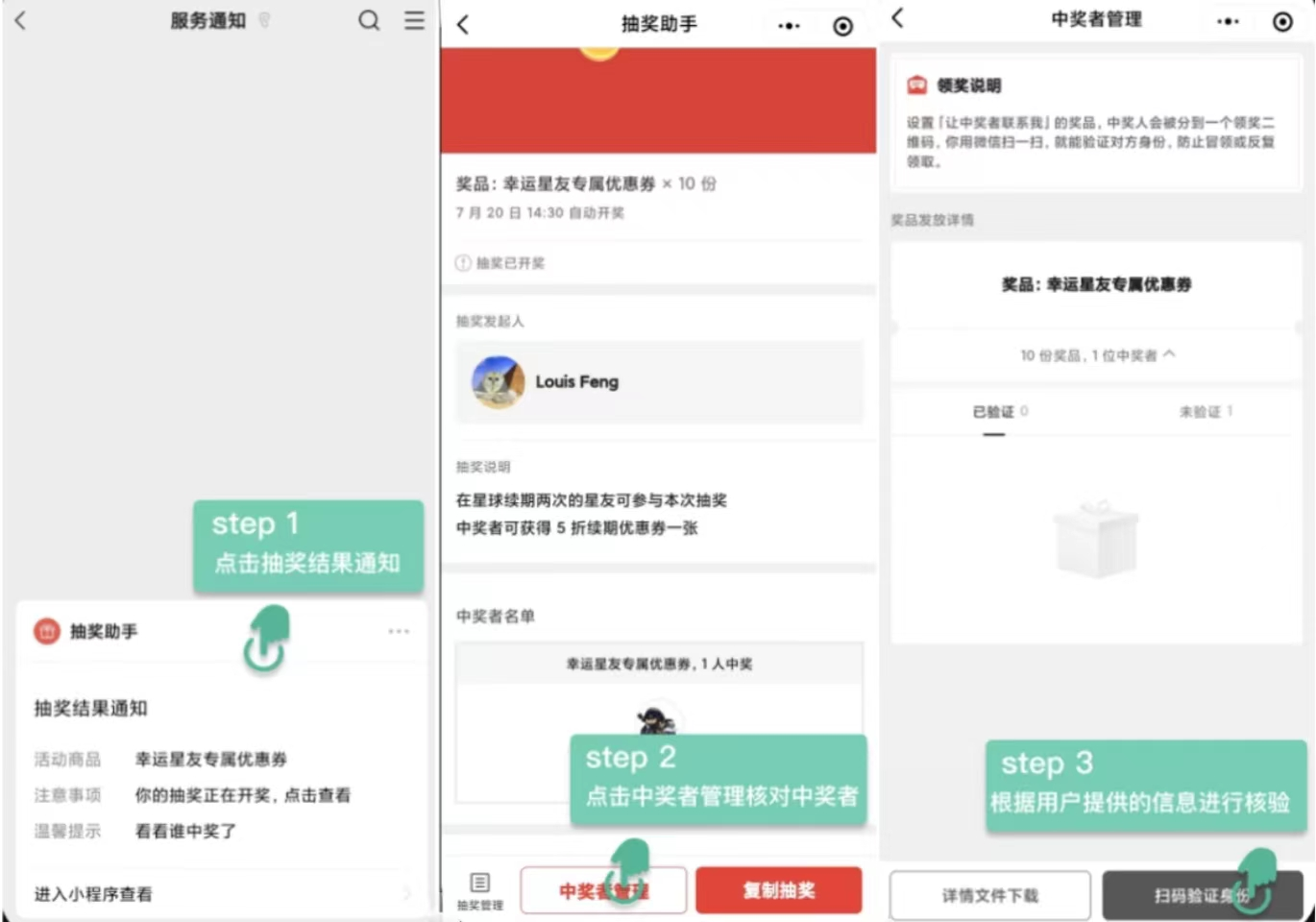Tap the 抽奖发起人 label
This screenshot has width=1316, height=922.
(490, 321)
